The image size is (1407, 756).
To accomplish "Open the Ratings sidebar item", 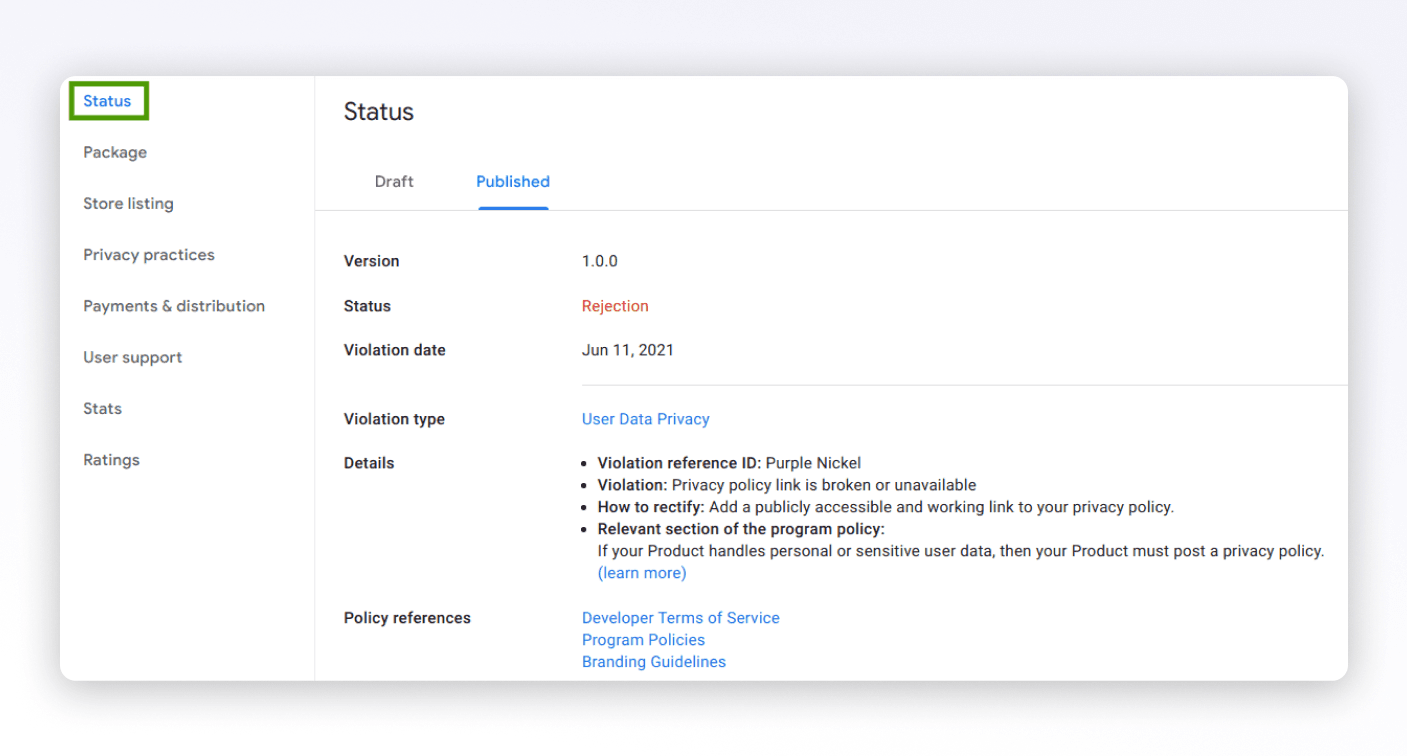I will pos(111,460).
